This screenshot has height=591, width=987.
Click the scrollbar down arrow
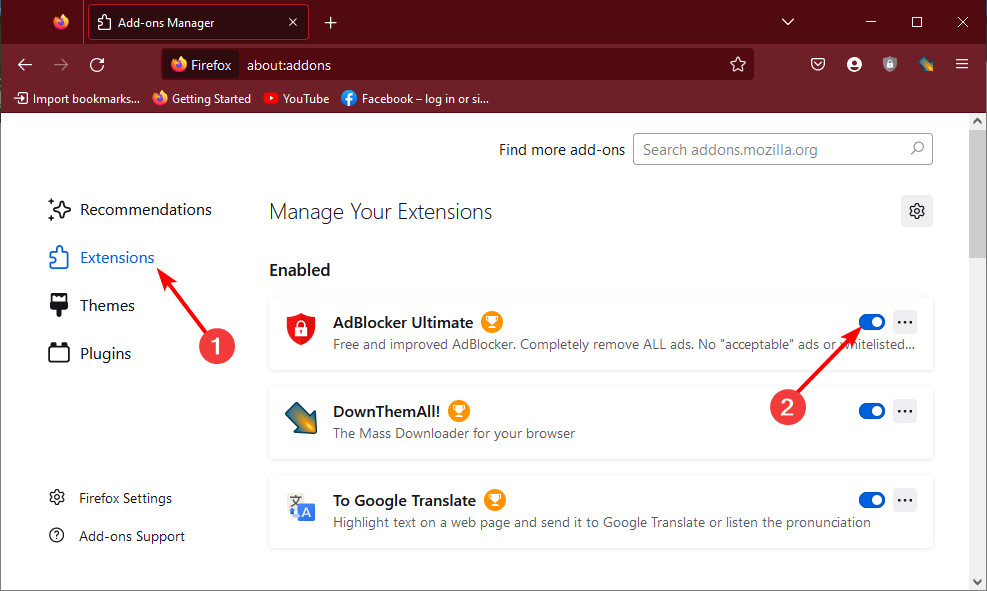[977, 582]
